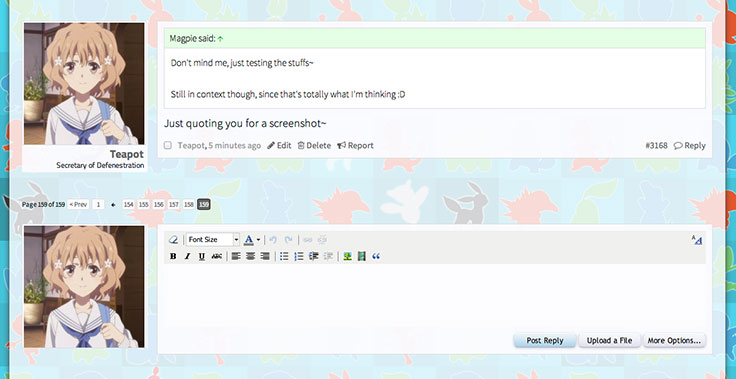Align text right
Image resolution: width=736 pixels, height=379 pixels.
[265, 256]
